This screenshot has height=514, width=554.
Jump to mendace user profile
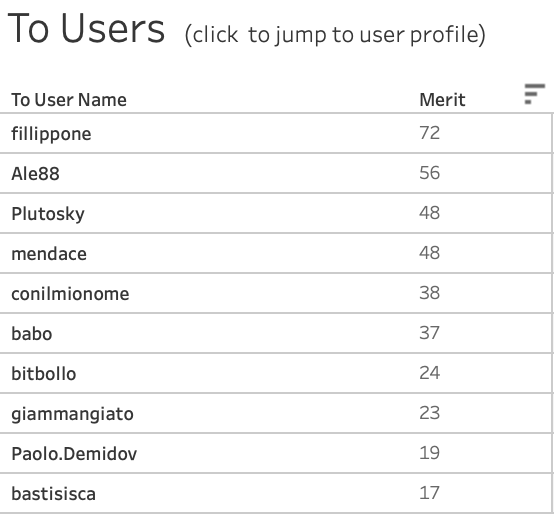coord(49,254)
